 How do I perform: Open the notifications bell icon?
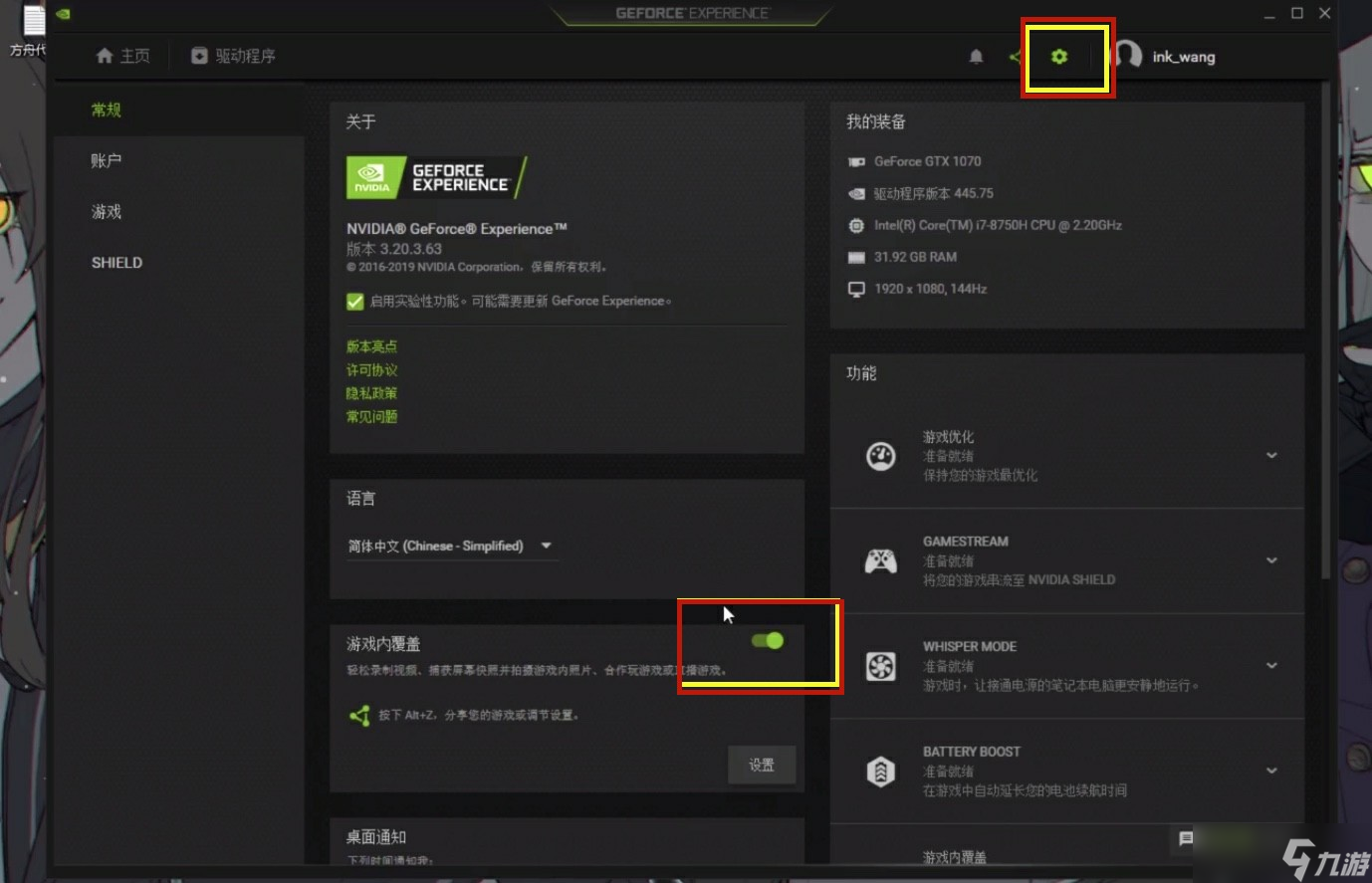976,57
